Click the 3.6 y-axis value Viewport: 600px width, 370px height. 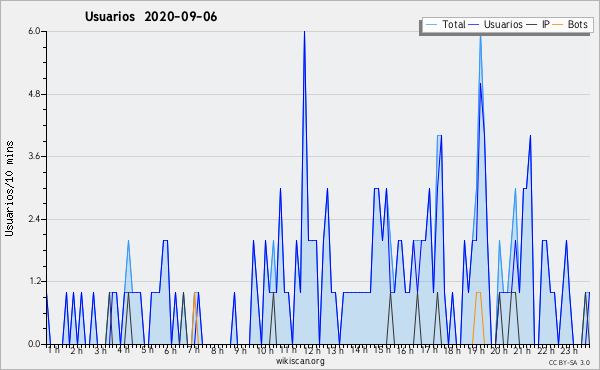coord(34,156)
